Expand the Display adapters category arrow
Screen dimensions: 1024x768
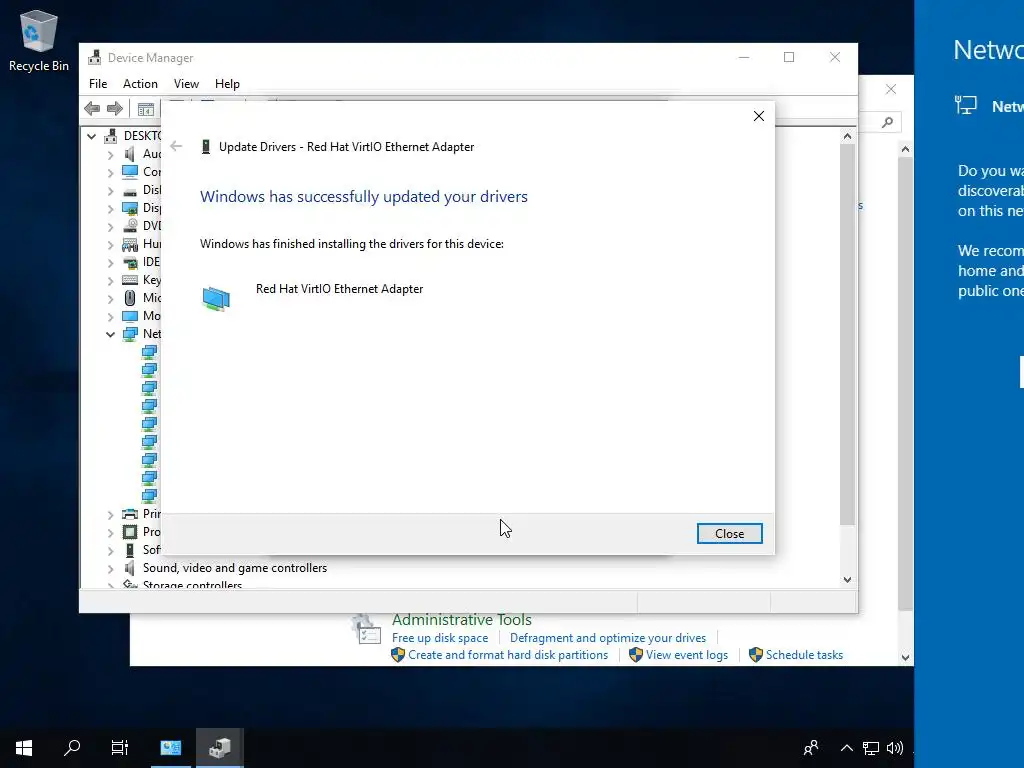[110, 208]
